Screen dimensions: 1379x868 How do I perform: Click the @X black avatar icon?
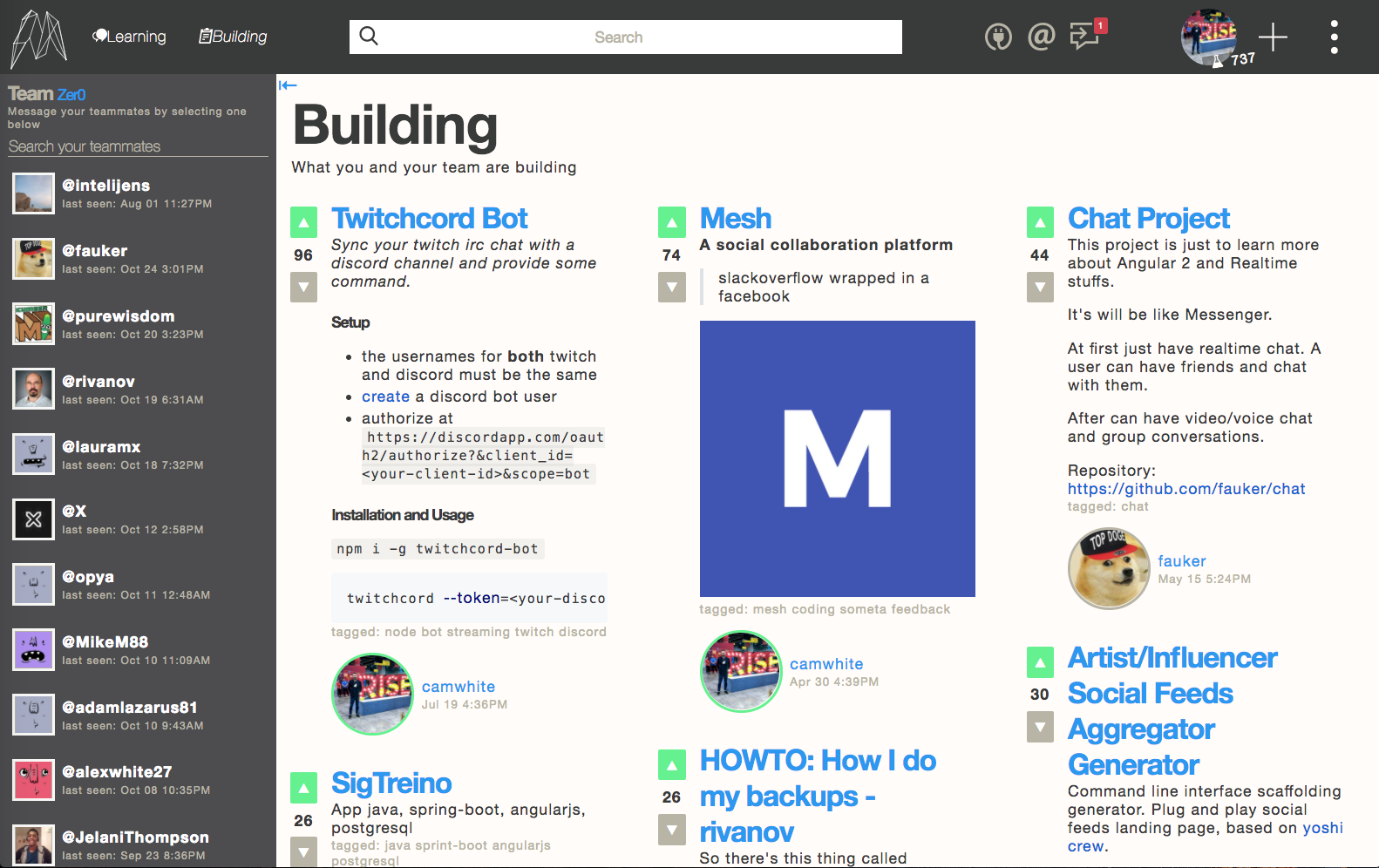coord(34,519)
